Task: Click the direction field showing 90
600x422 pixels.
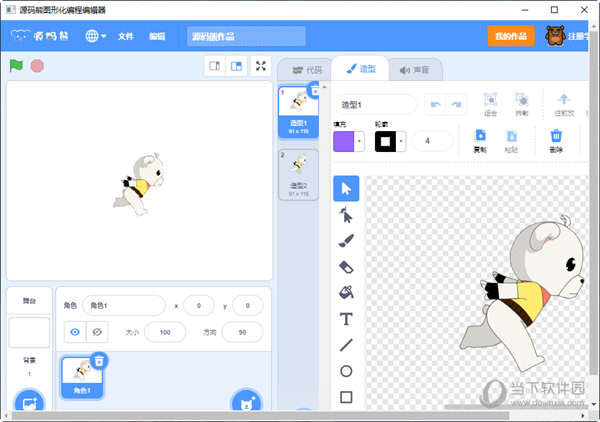Action: pos(242,332)
